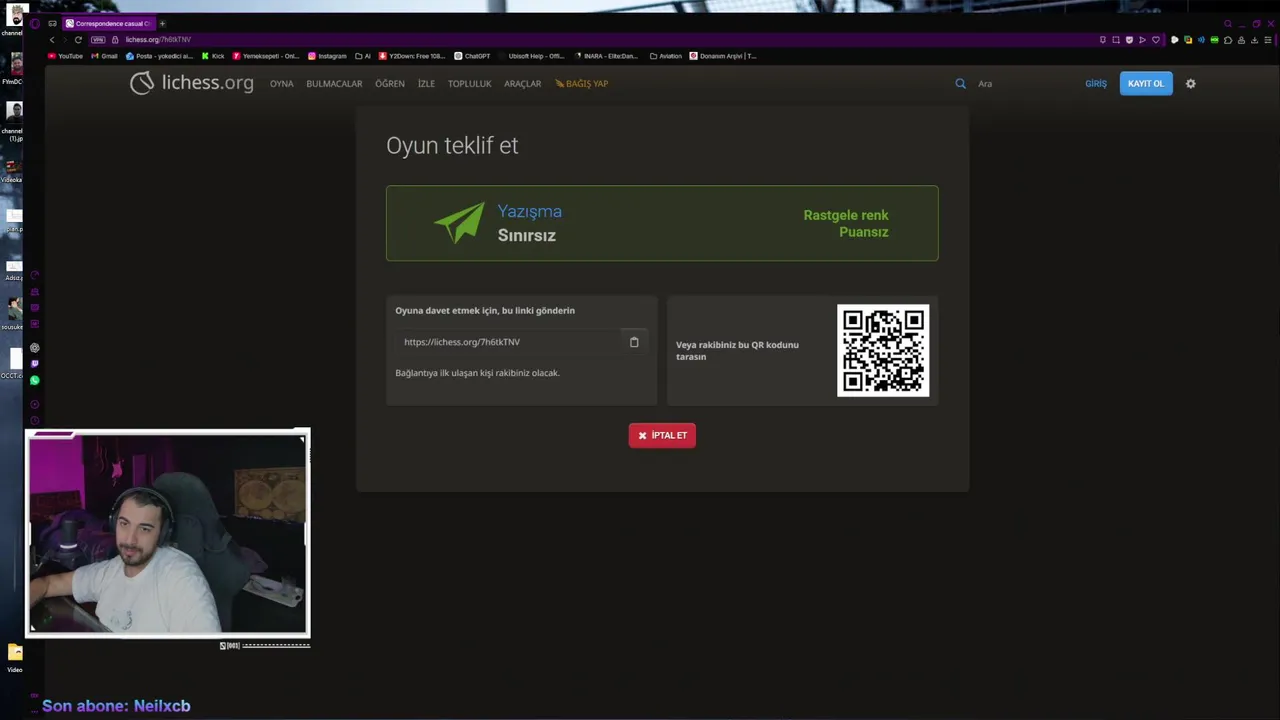The image size is (1280, 720).
Task: Click the workspaces icon beside the tab
Action: [x=52, y=23]
